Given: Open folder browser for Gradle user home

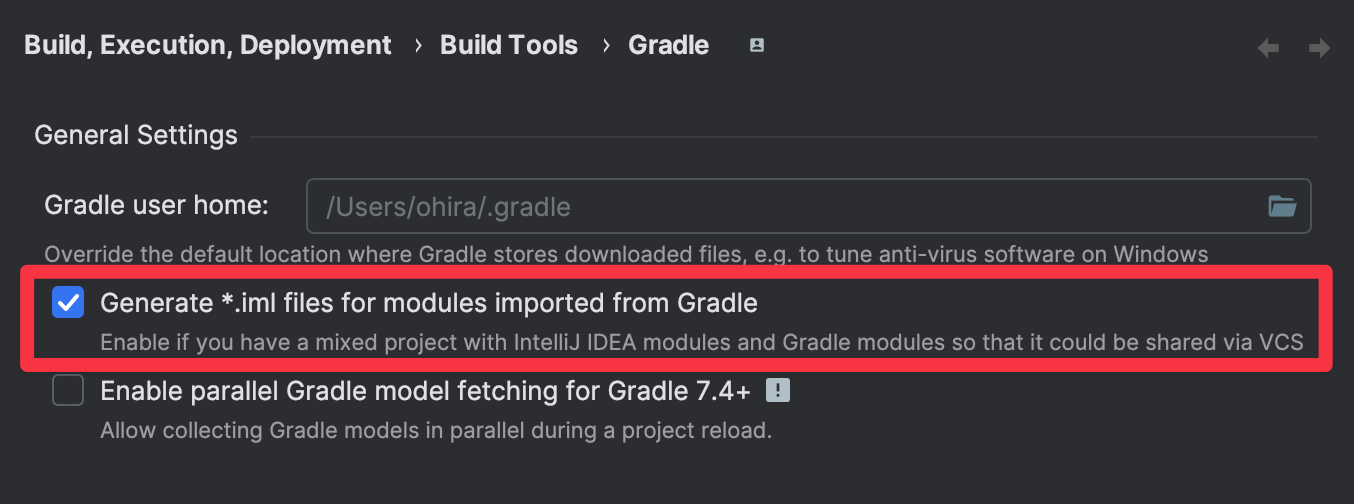Looking at the screenshot, I should (x=1282, y=207).
